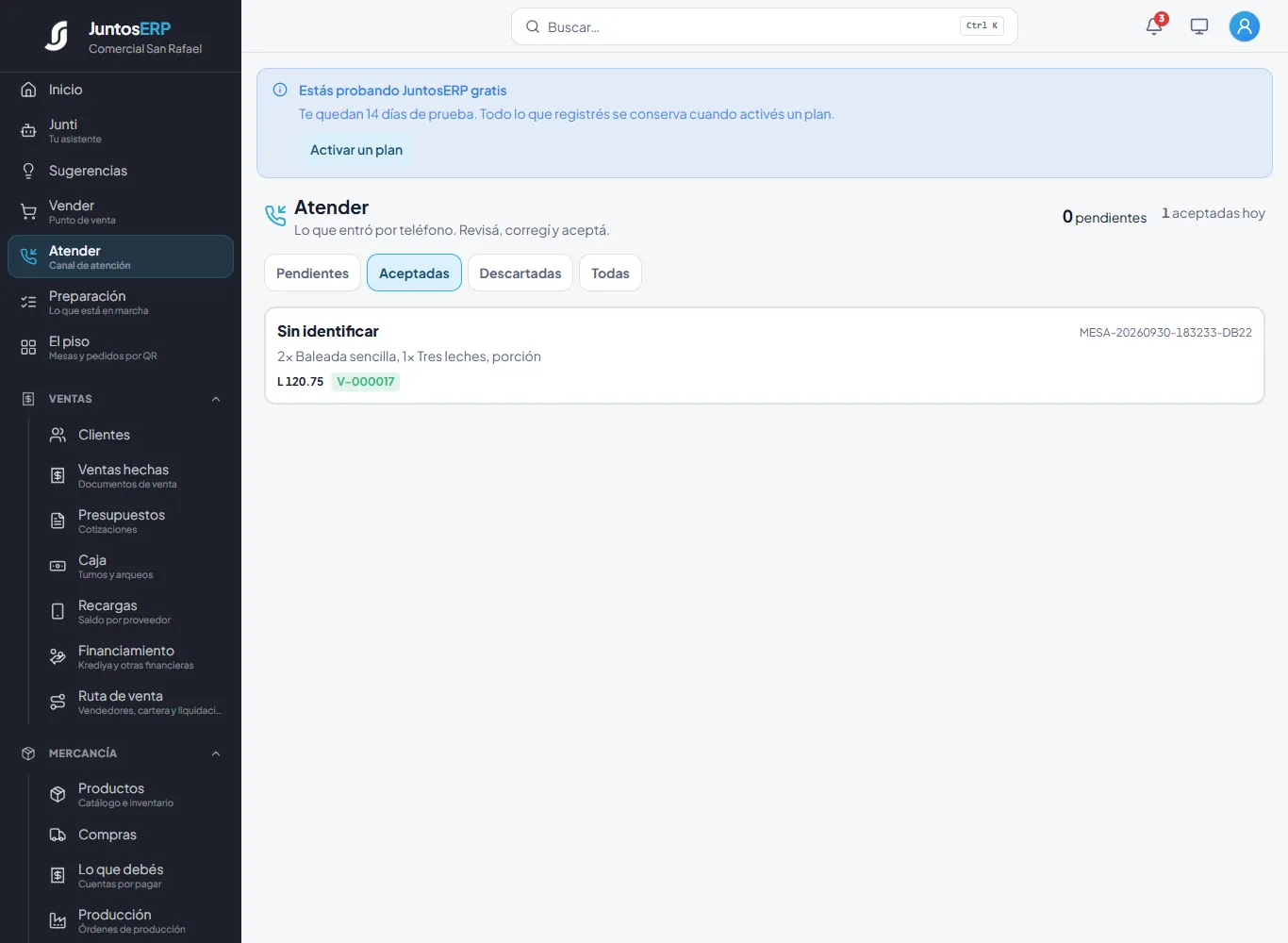Click the MESA-20260930-183233-DB22 reference text
1288x943 pixels.
1165,333
